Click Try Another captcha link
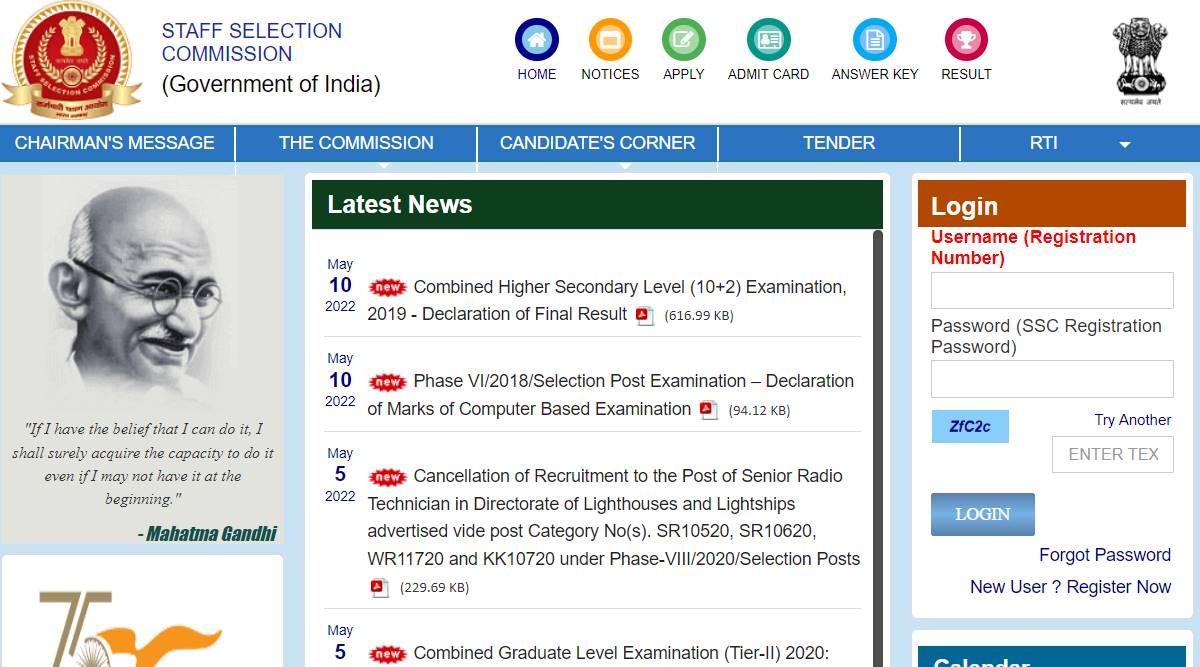Viewport: 1200px width, 667px height. click(x=1132, y=420)
